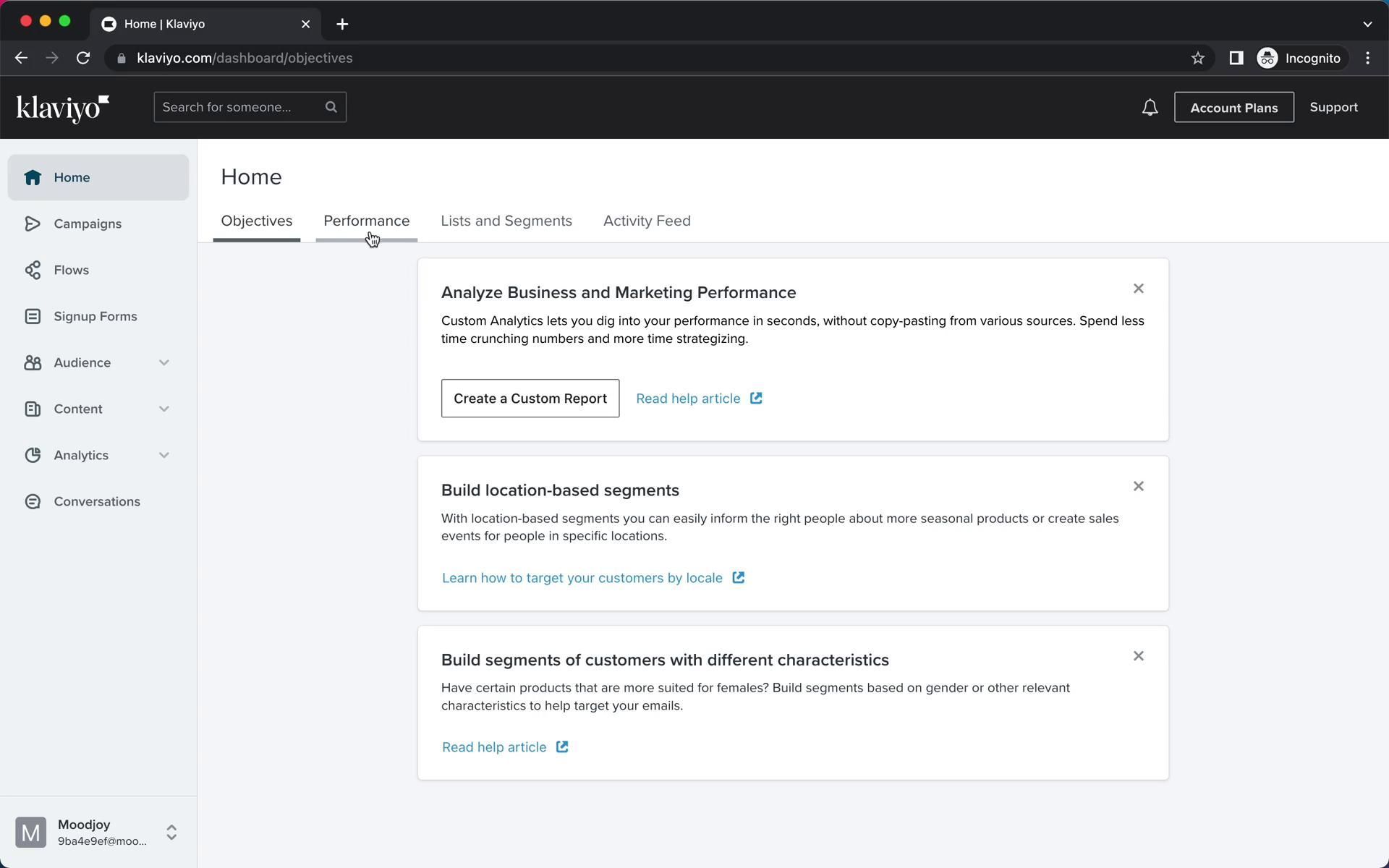Dismiss the Analyze Business Performance card
Screen dimensions: 1389x868
coord(1138,289)
